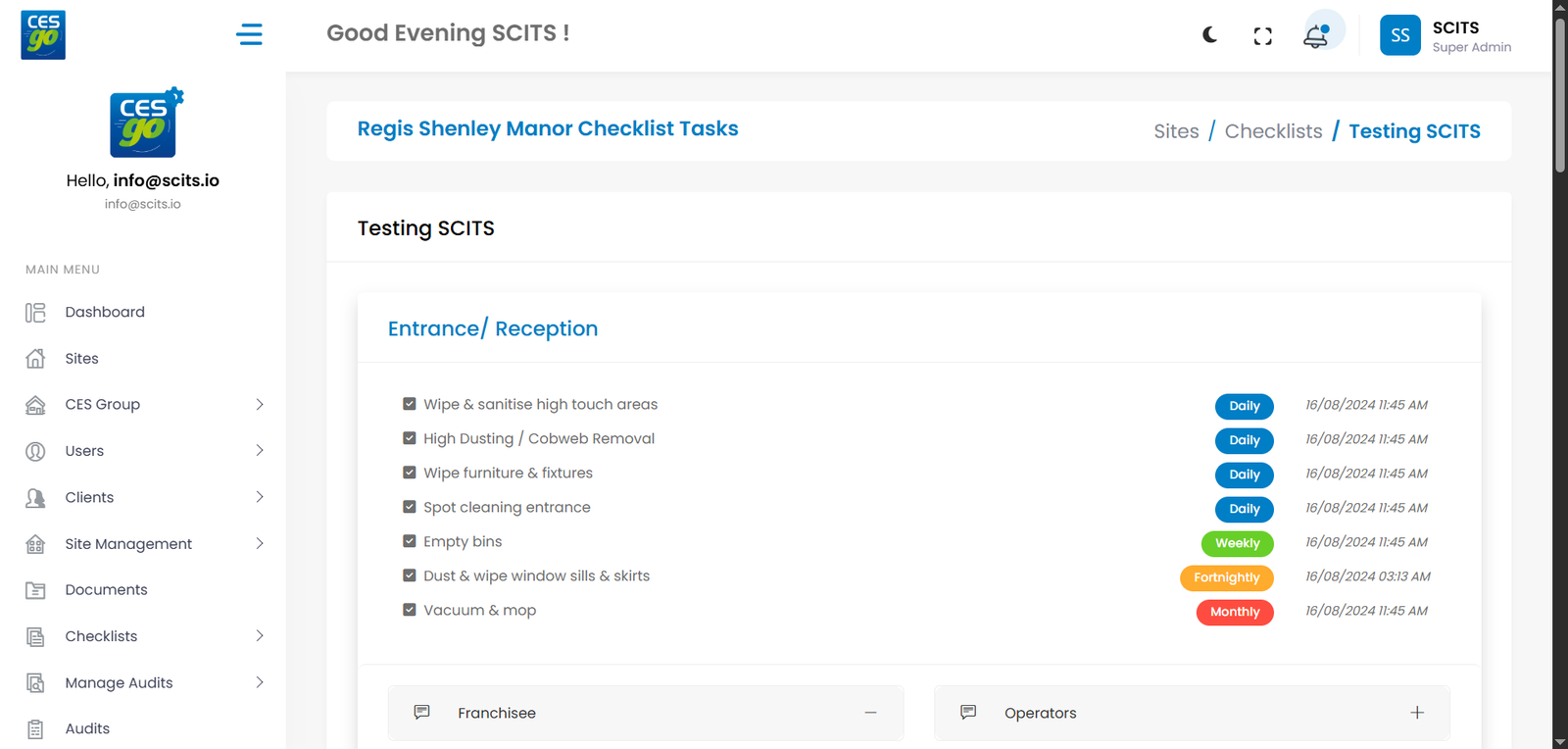1568x749 pixels.
Task: Go to Checklists breadcrumb link
Action: [1273, 131]
